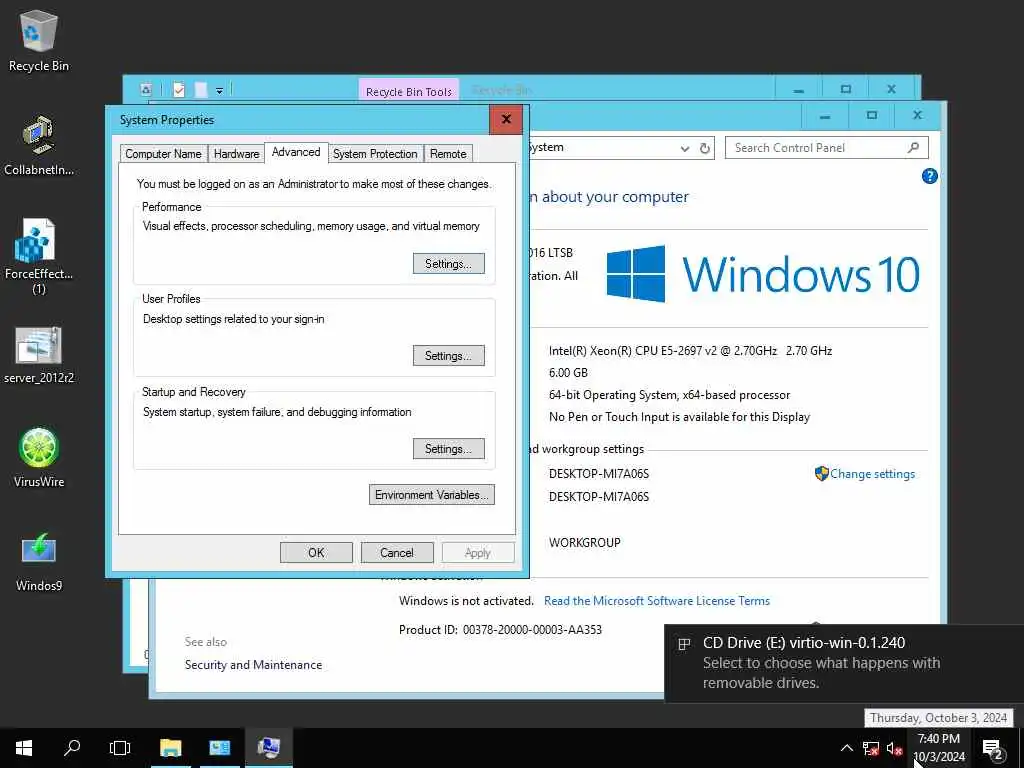Screen dimensions: 1024x768
Task: Switch to the Computer Name tab
Action: click(163, 154)
